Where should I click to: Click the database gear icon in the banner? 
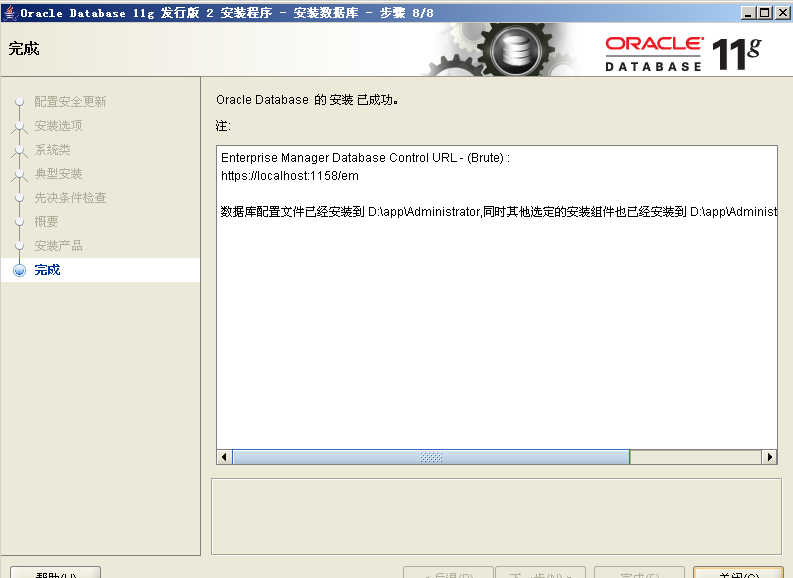click(516, 51)
